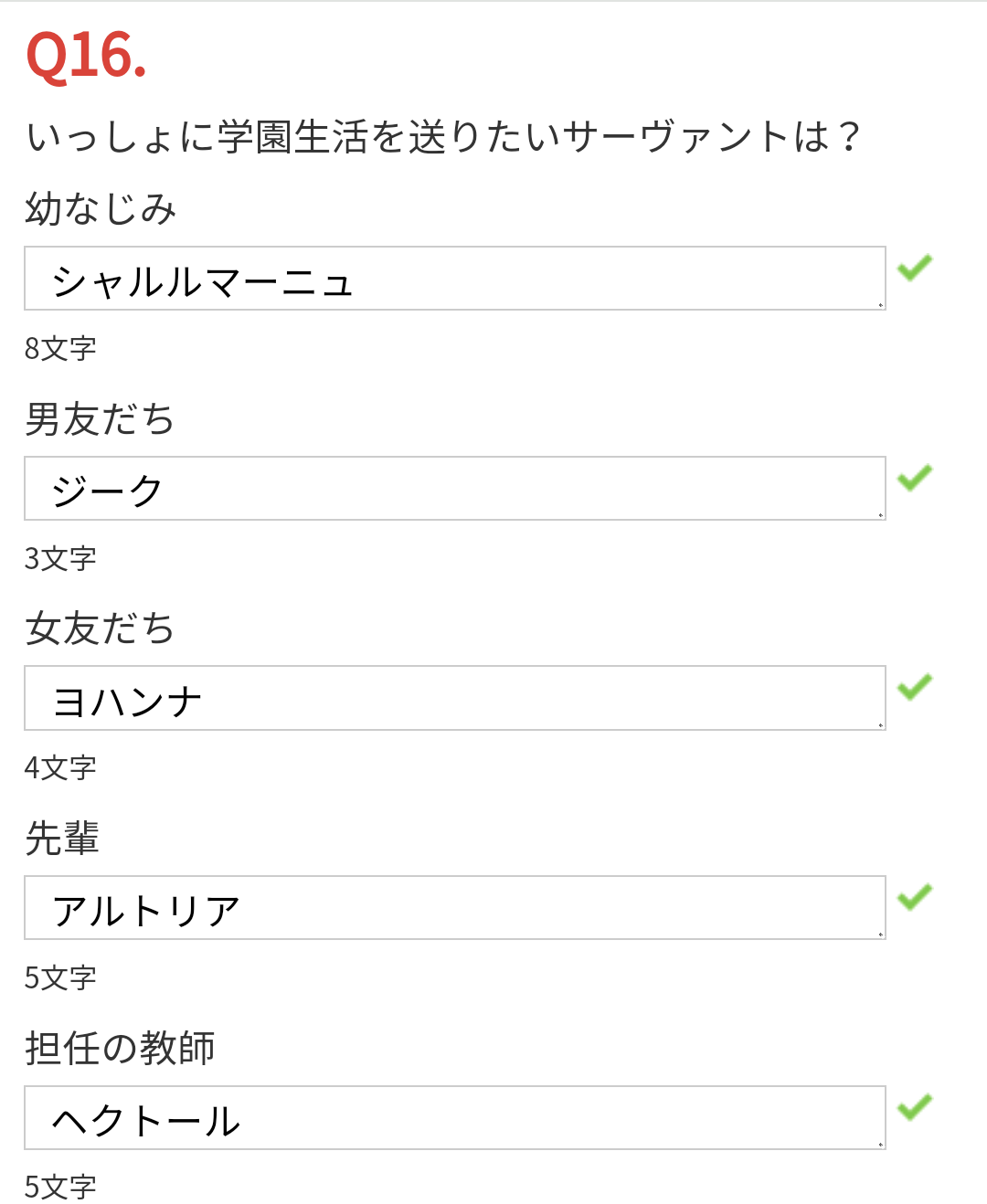Click the 女友だち label

point(100,628)
